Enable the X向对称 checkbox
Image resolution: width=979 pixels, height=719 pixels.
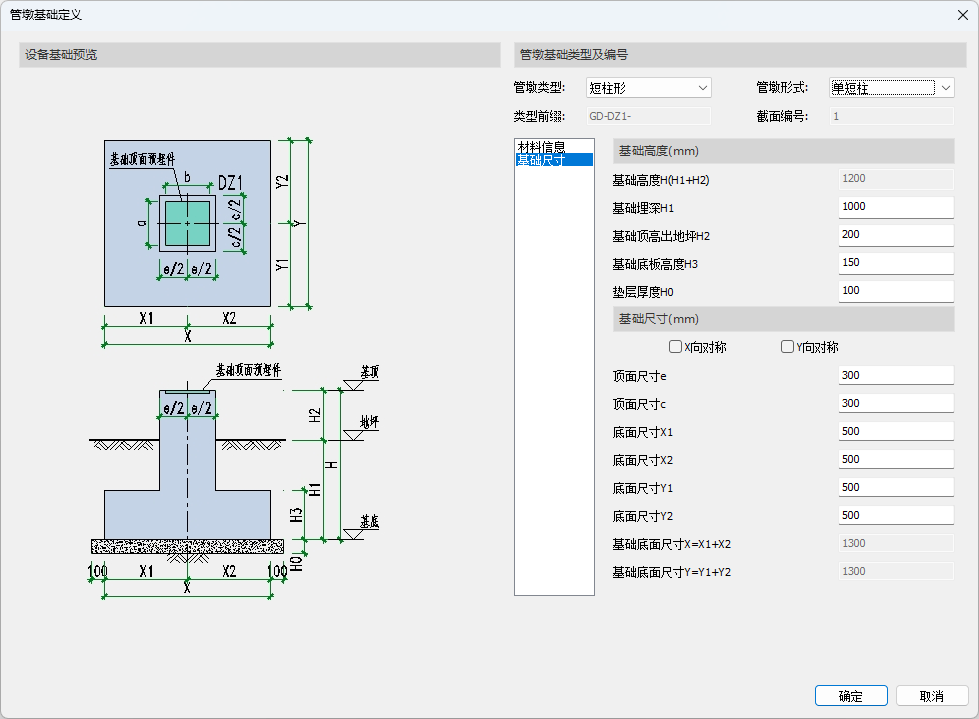coord(676,347)
